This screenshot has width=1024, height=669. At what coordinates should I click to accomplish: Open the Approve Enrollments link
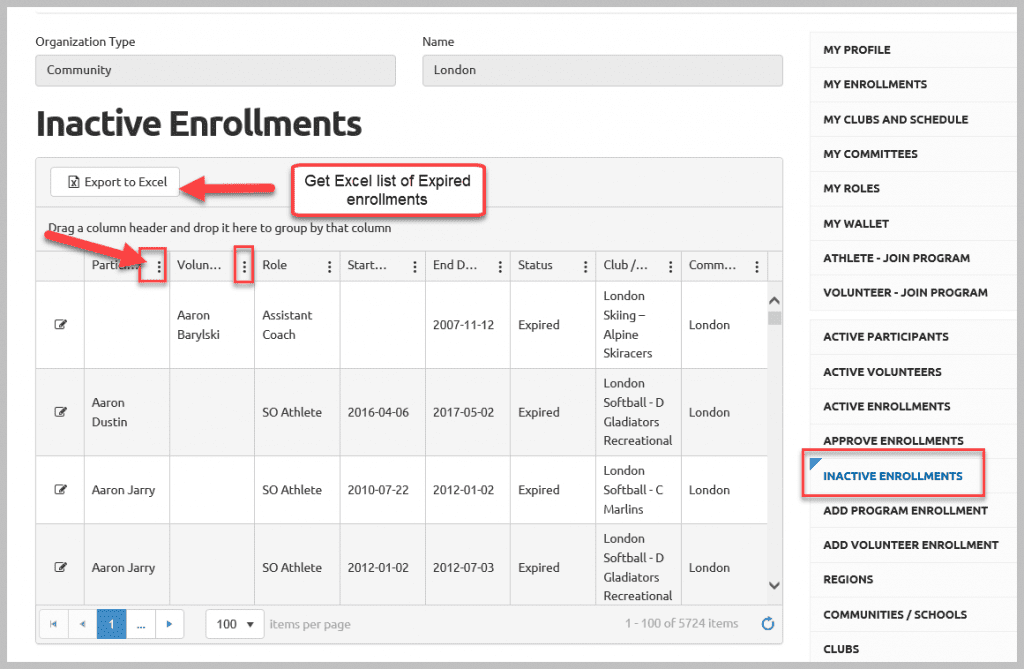pos(893,441)
